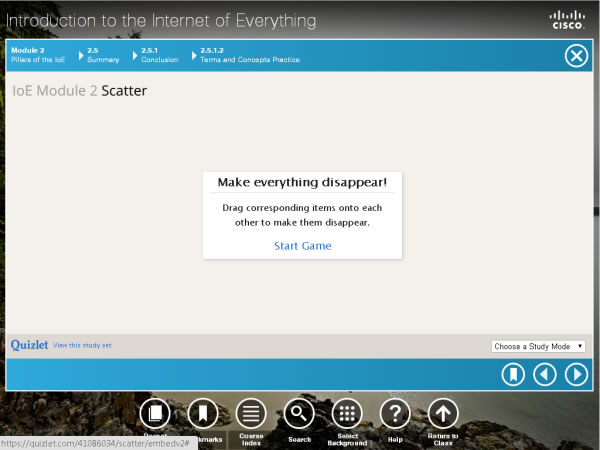Image resolution: width=600 pixels, height=450 pixels.
Task: Click the Search magnifier icon
Action: click(298, 413)
